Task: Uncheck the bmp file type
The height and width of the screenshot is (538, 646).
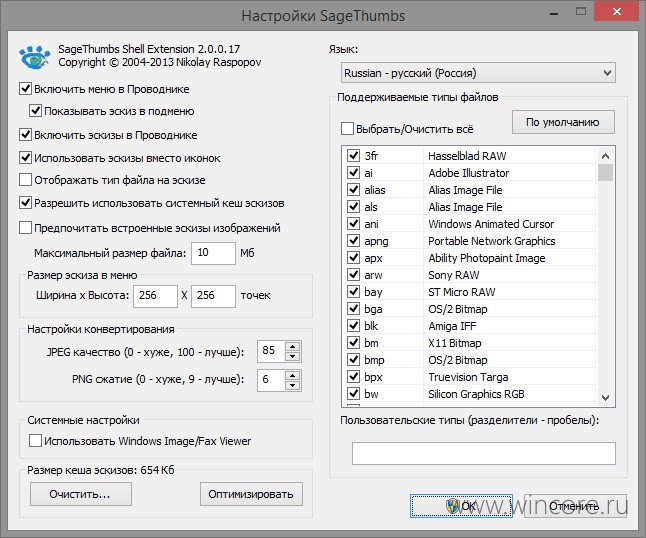Action: coord(353,360)
